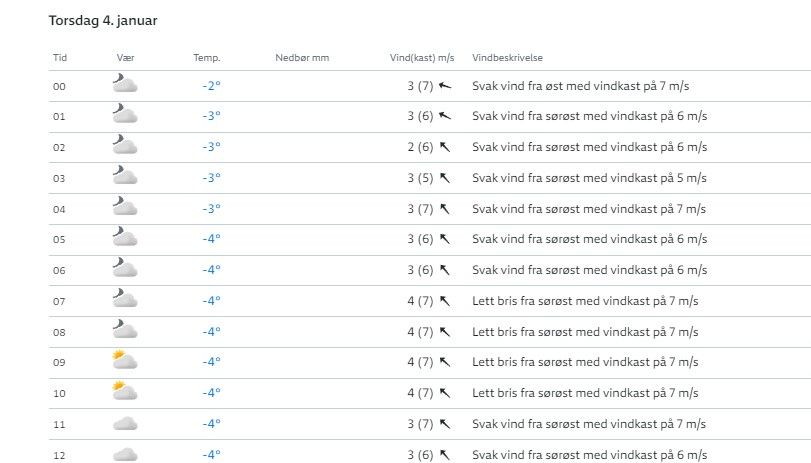Click the wind arrow in the 03 row
Viewport: 811px width, 463px height.
pos(445,178)
